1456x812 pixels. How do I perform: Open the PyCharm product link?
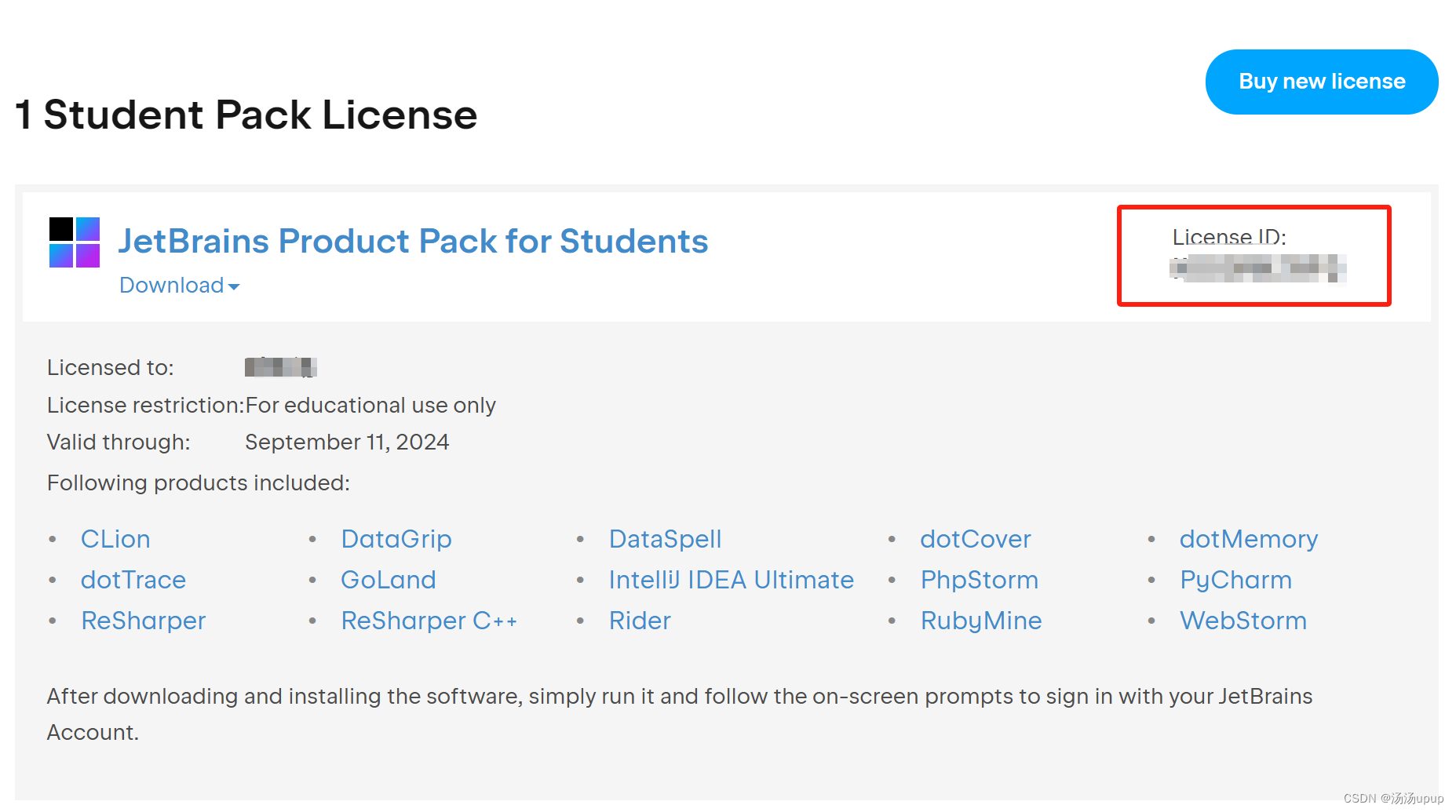coord(1235,580)
